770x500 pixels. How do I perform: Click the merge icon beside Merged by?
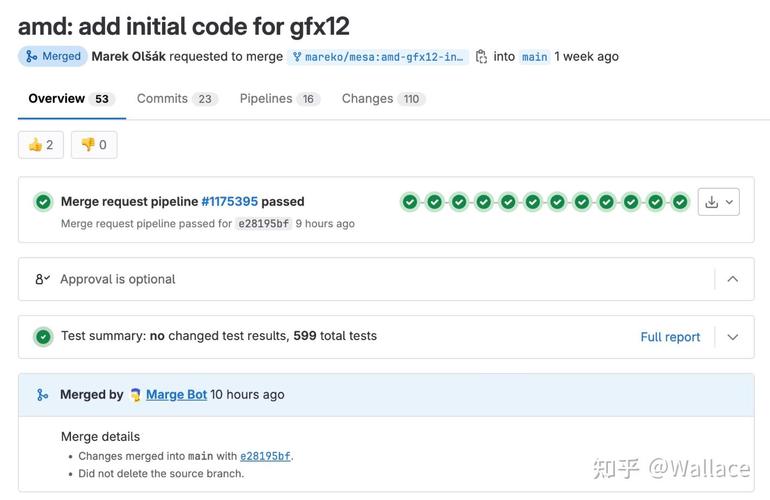pyautogui.click(x=43, y=395)
